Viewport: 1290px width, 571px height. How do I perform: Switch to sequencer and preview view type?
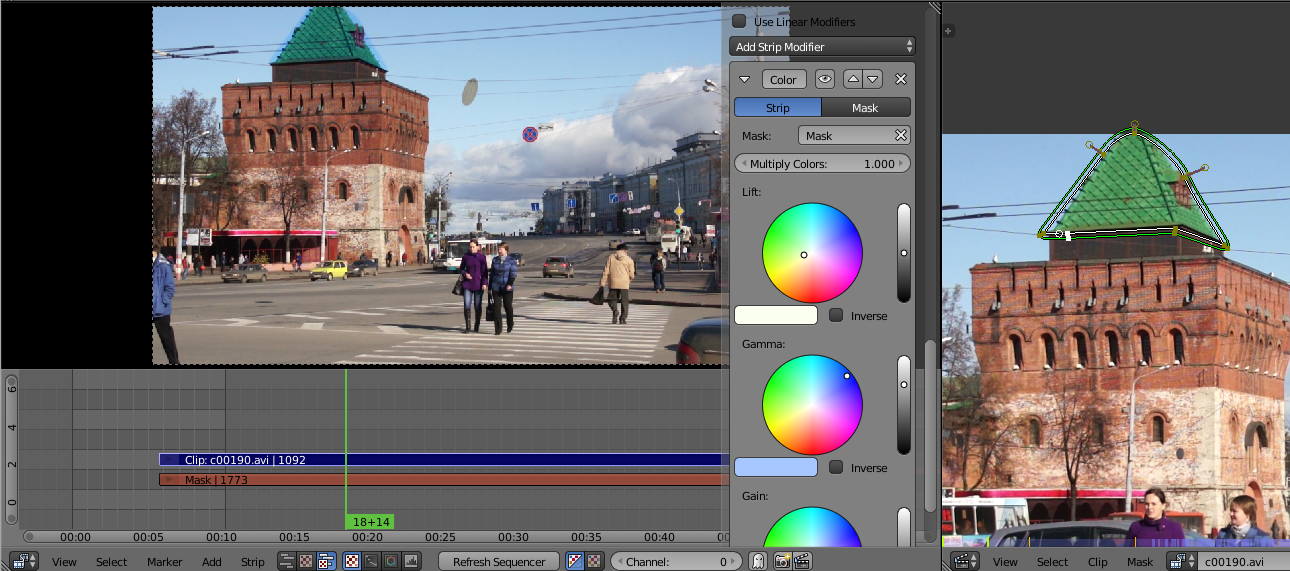pyautogui.click(x=326, y=561)
